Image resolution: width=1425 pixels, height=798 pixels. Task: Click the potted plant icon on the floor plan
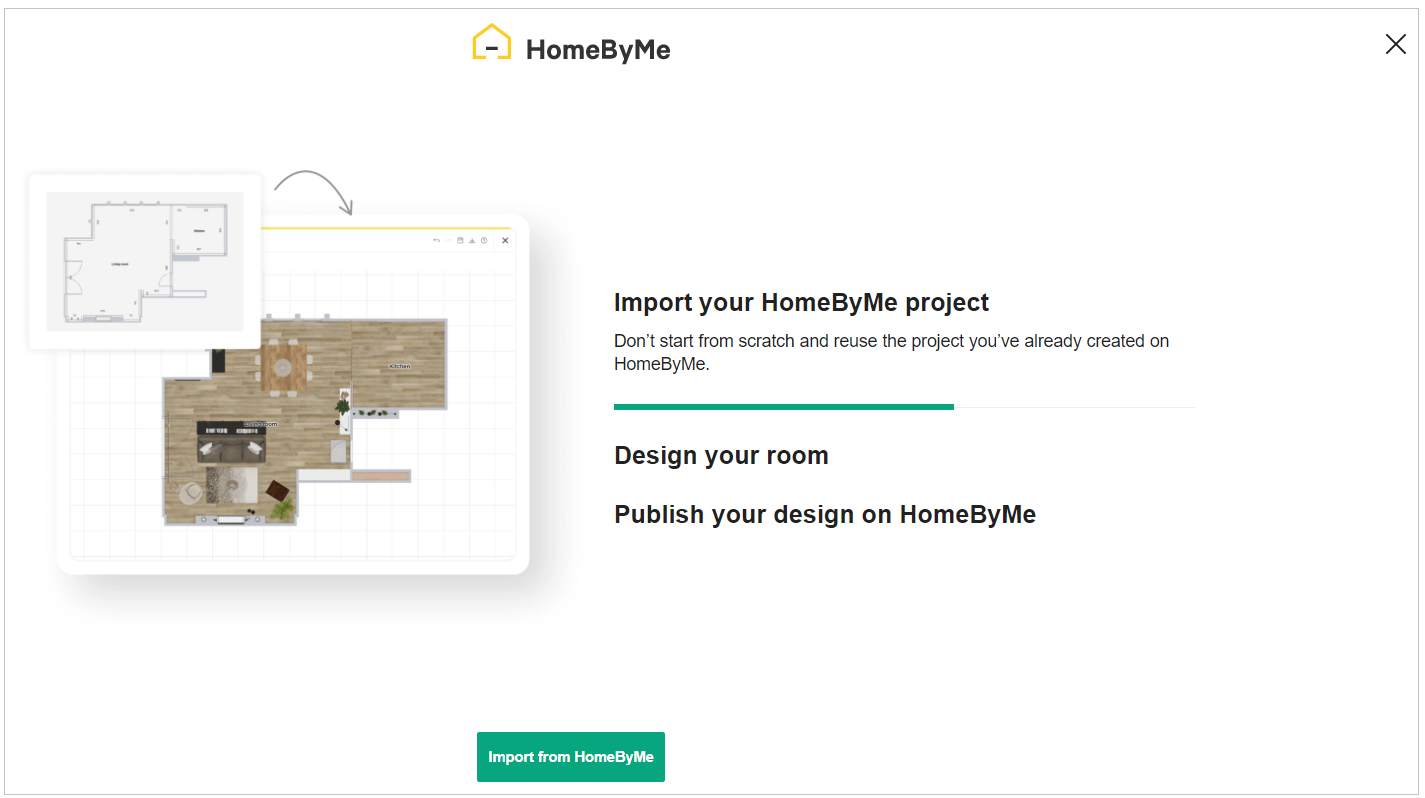pyautogui.click(x=343, y=405)
